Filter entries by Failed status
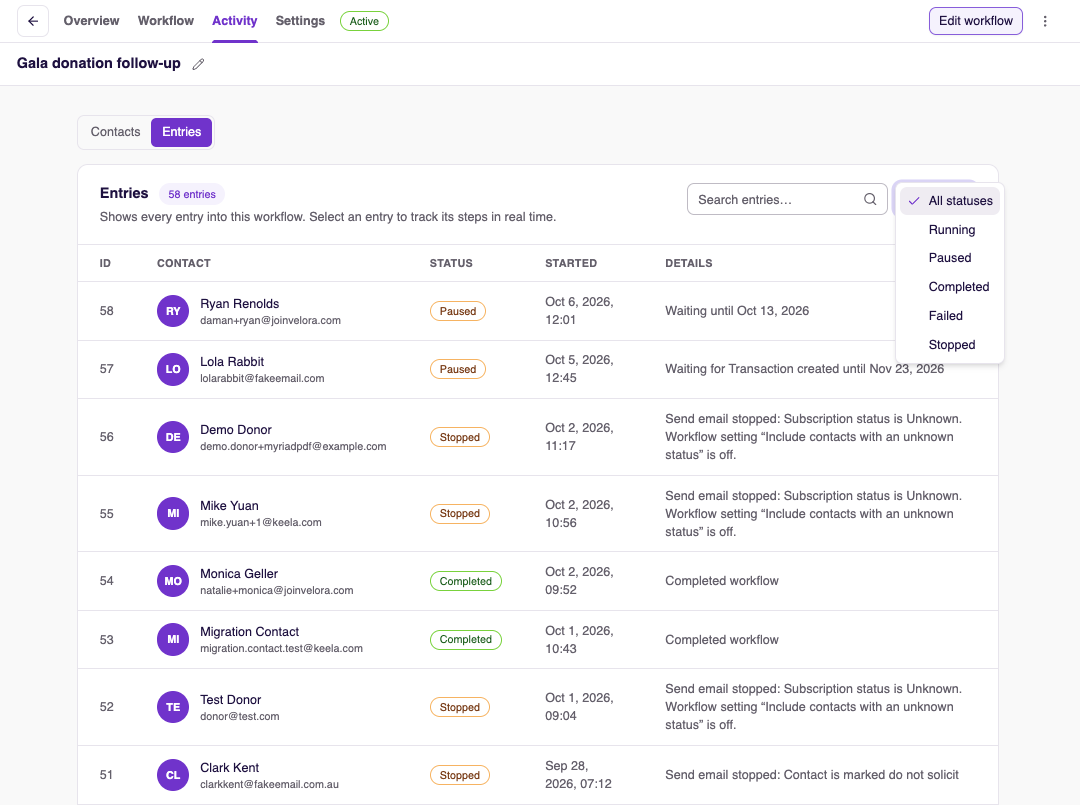Screen dimensions: 1080x805 [950, 315]
